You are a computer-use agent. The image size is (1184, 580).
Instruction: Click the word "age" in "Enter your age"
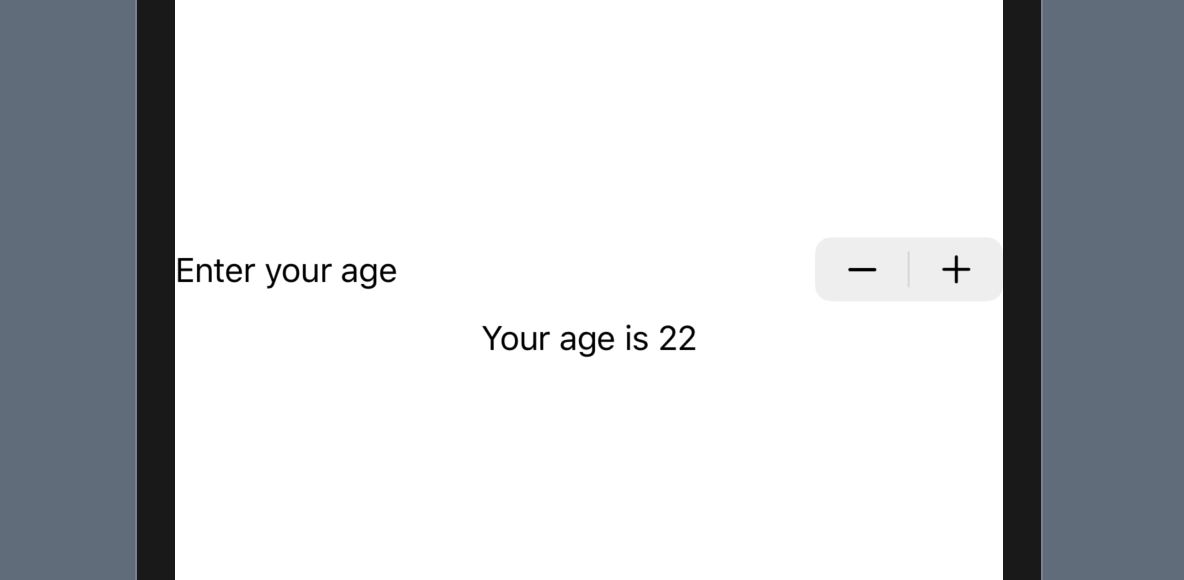click(369, 272)
